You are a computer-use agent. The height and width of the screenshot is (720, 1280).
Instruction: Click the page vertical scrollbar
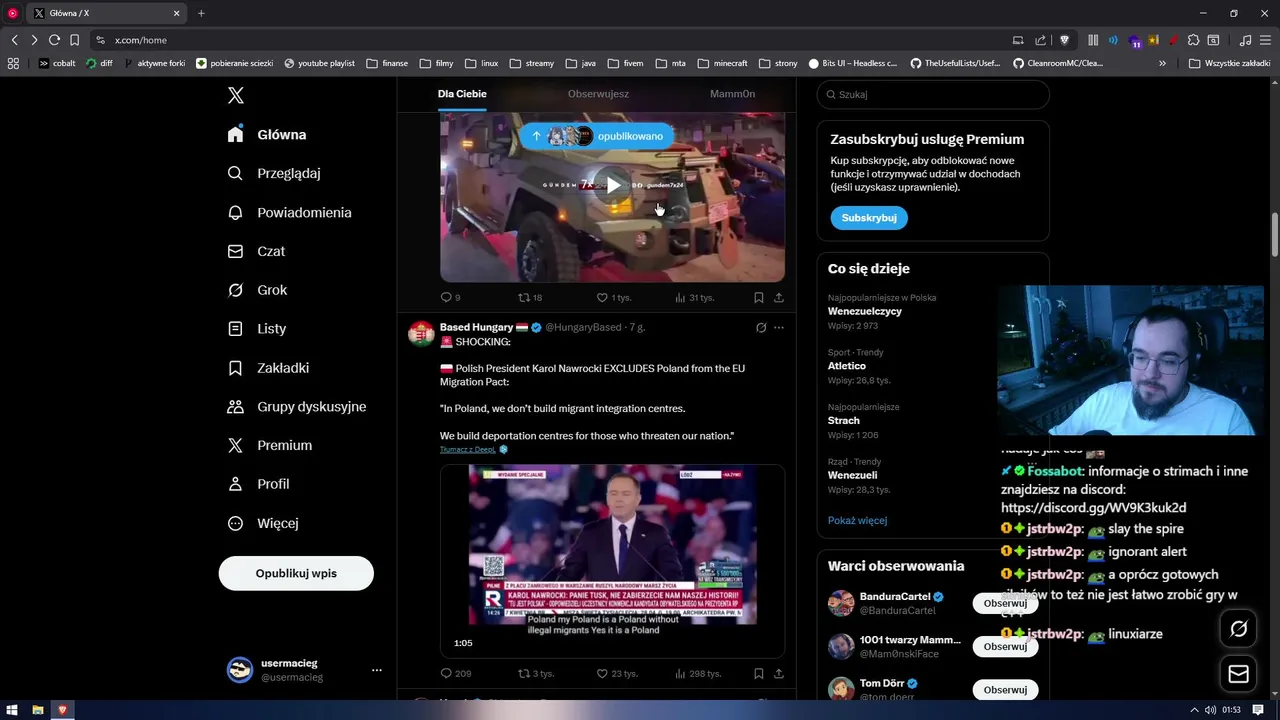[1274, 235]
